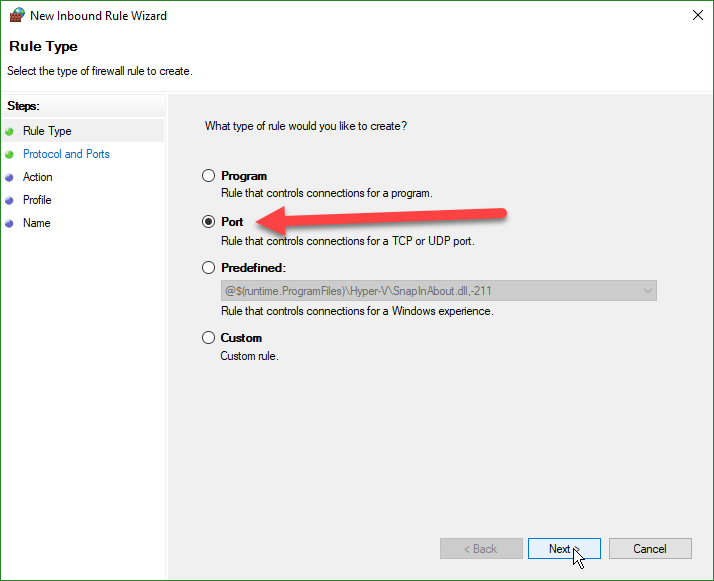The height and width of the screenshot is (581, 714).
Task: Click the firewall wizard title bar icon
Action: pos(16,16)
